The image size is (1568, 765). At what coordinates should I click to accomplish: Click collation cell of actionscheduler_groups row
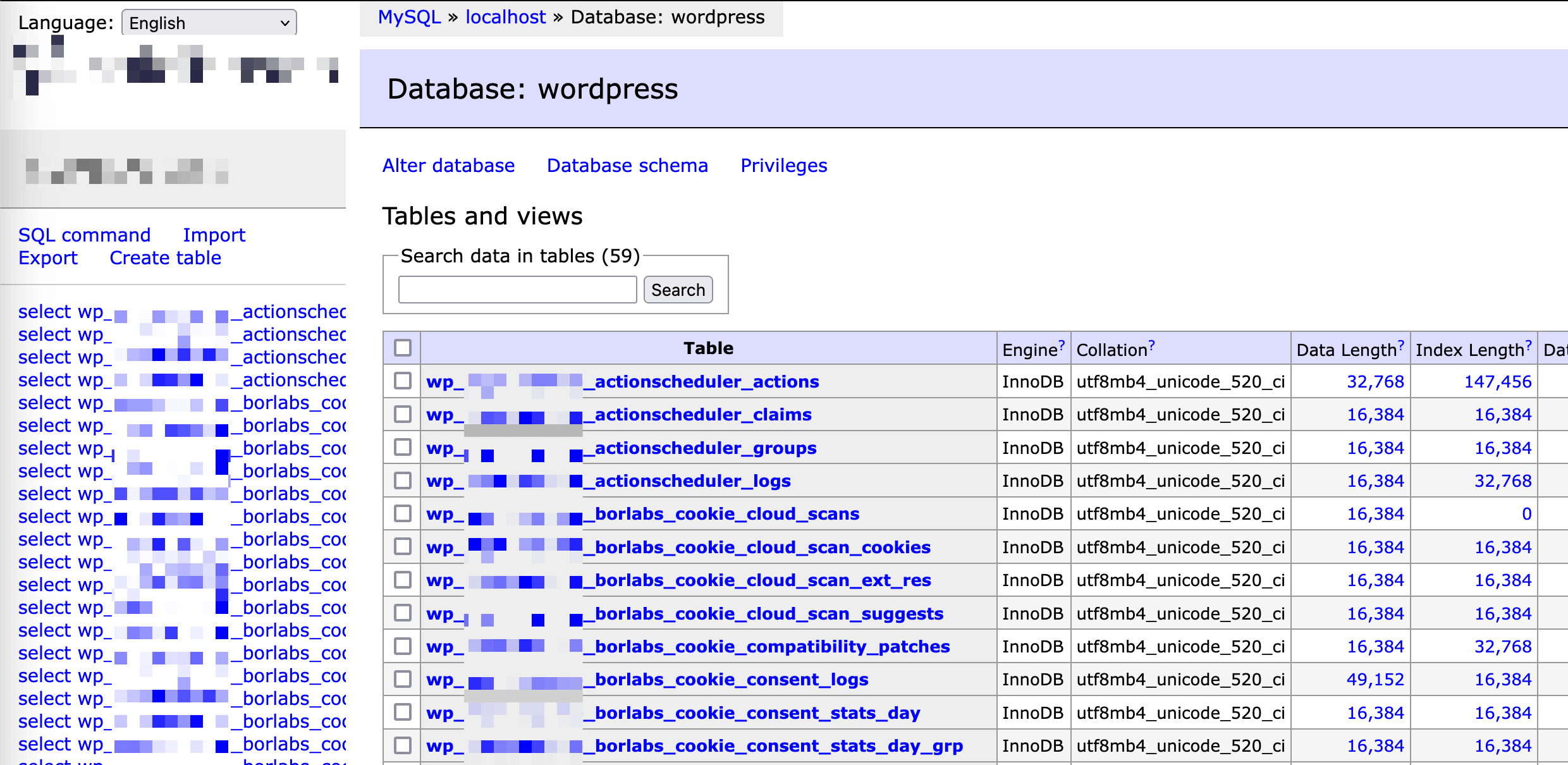pos(1180,448)
